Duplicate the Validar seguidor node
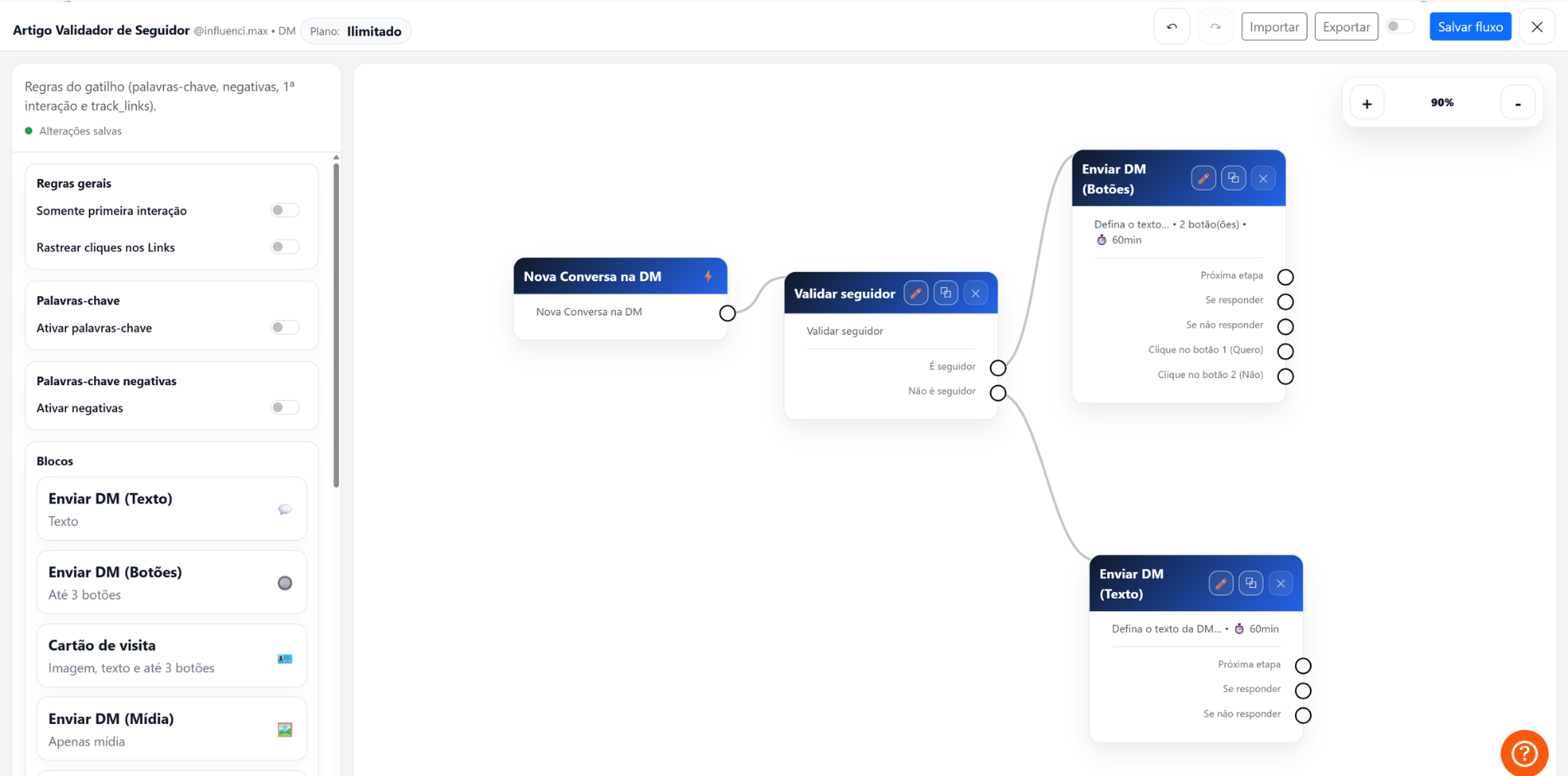Viewport: 1568px width, 776px height. (x=946, y=294)
